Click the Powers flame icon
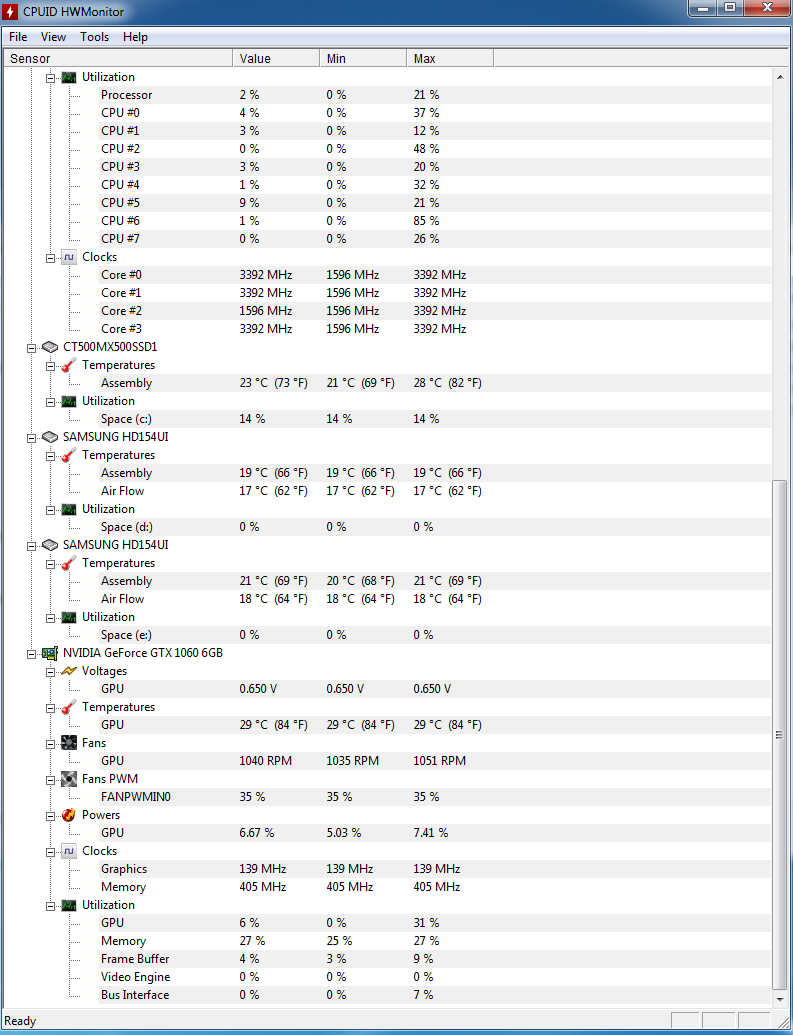Viewport: 793px width, 1035px height. (69, 815)
